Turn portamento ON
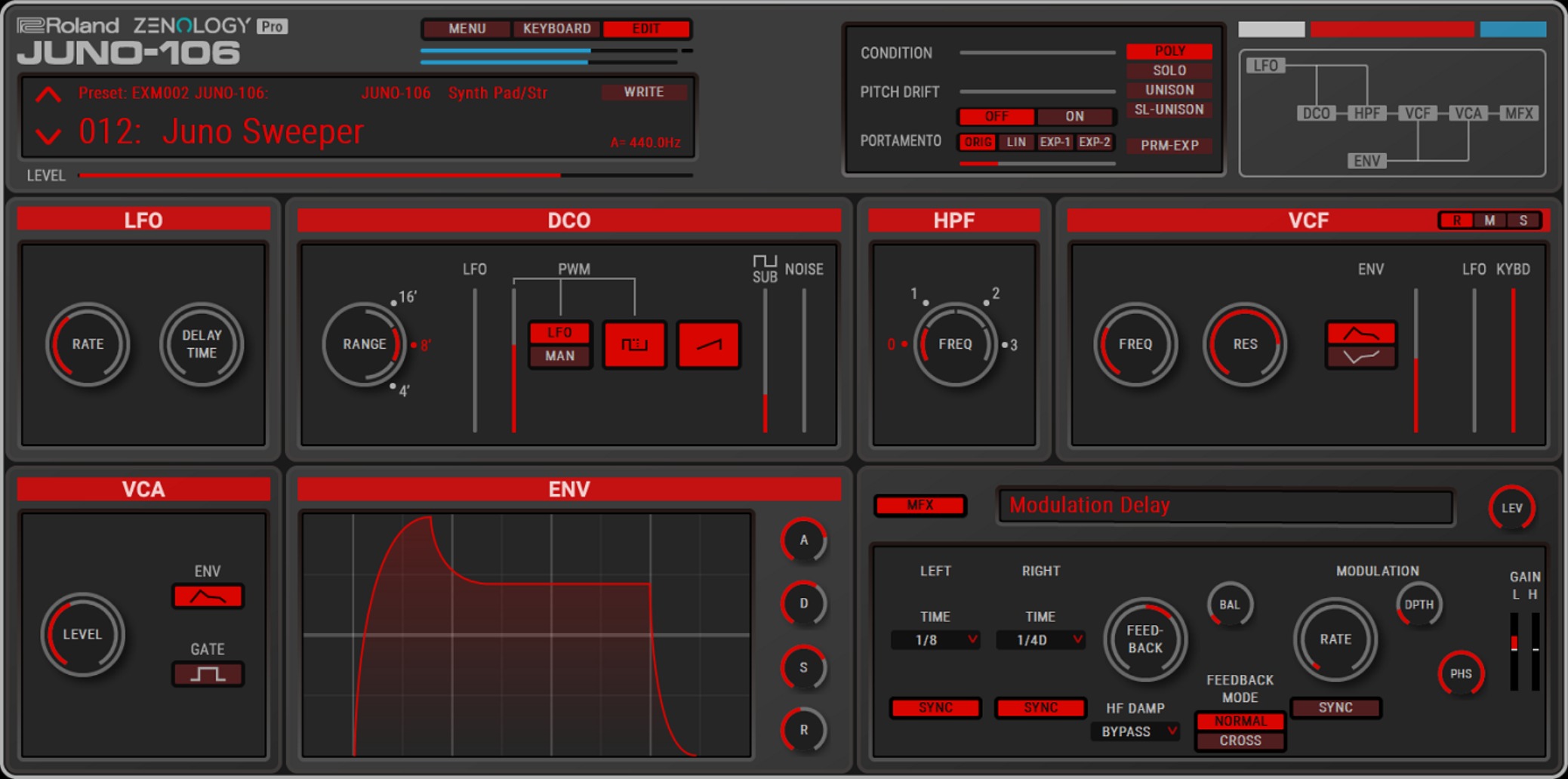This screenshot has width=1568, height=779. coord(1075,116)
